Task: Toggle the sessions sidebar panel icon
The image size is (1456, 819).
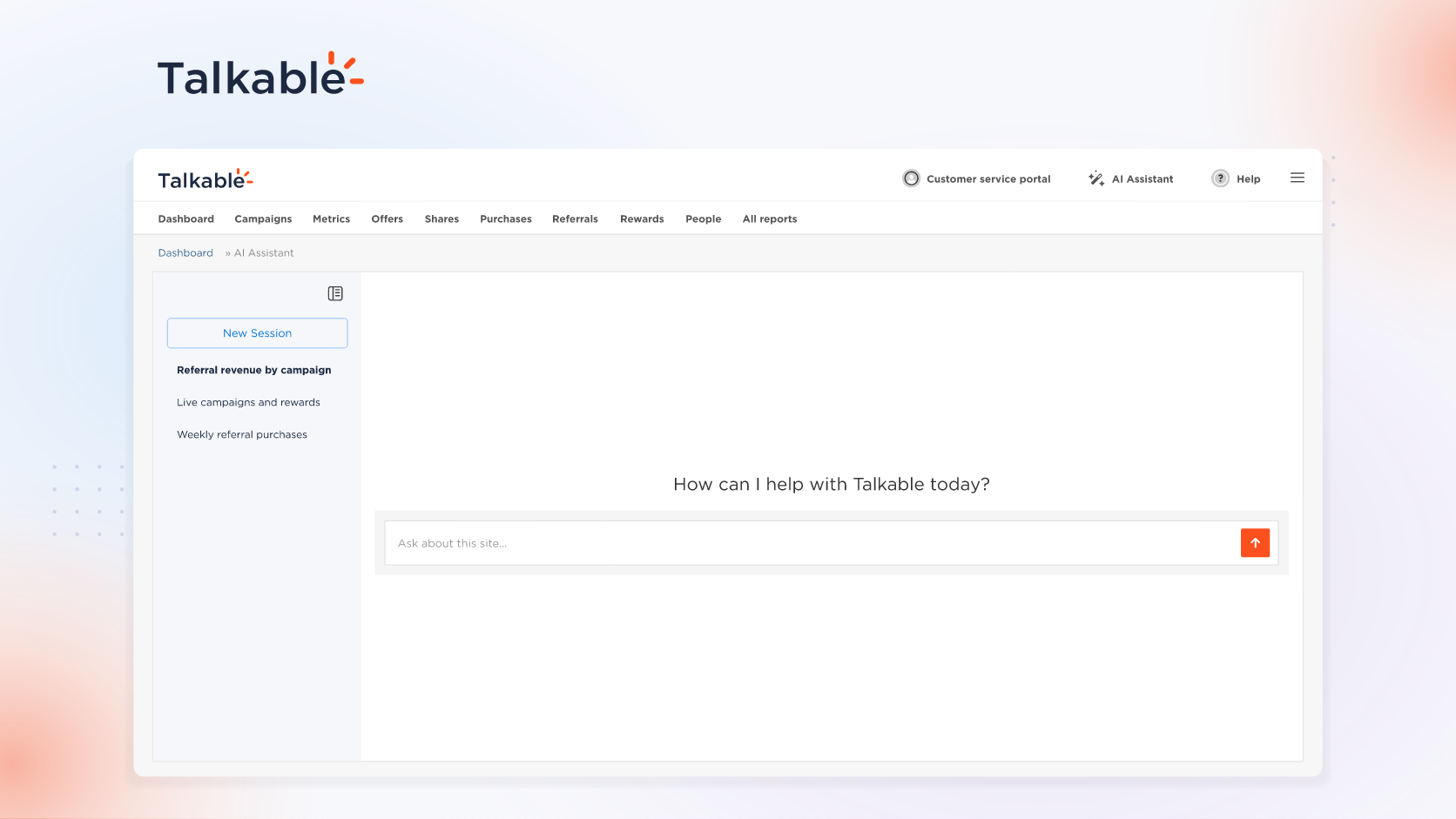Action: pyautogui.click(x=335, y=293)
